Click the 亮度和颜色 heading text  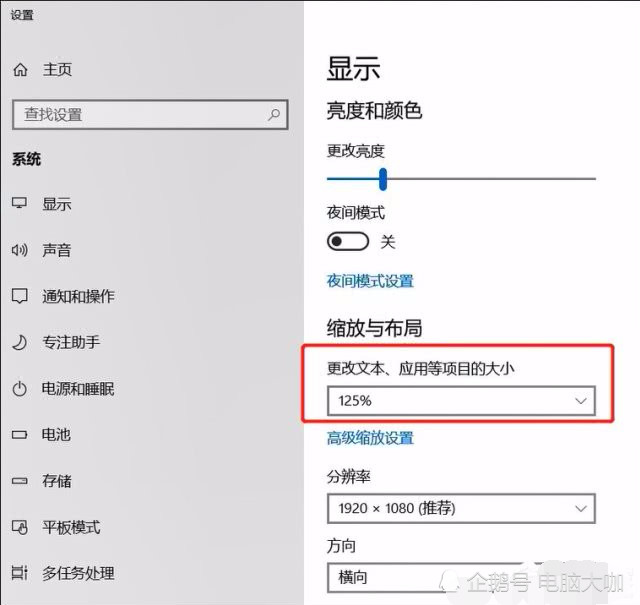[374, 111]
